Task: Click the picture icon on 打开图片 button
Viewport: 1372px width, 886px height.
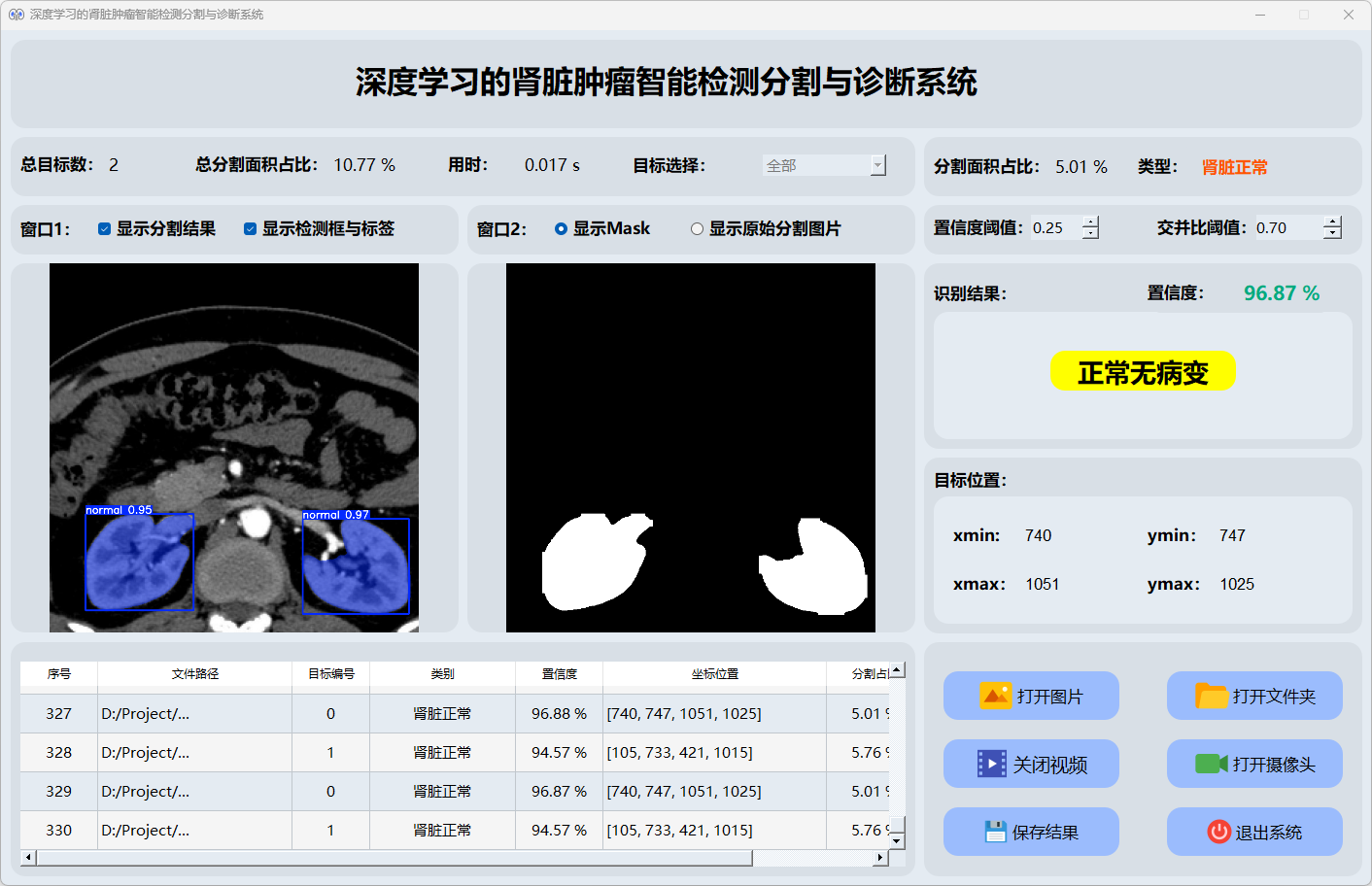Action: click(x=995, y=696)
